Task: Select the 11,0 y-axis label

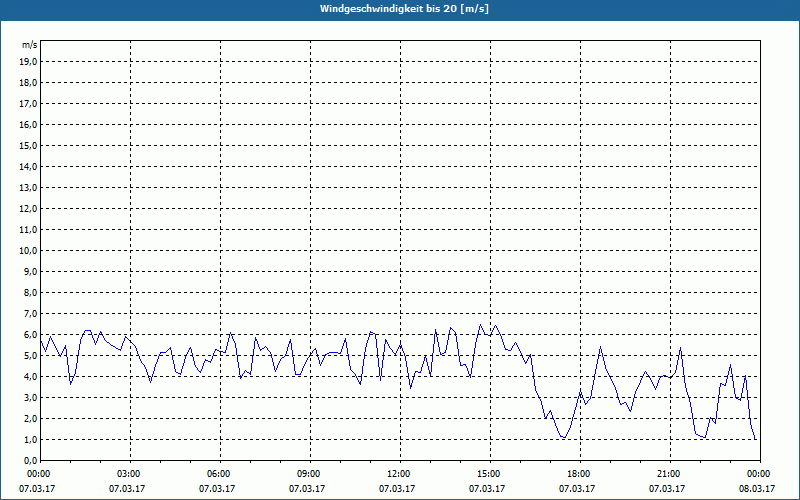Action: click(x=28, y=230)
